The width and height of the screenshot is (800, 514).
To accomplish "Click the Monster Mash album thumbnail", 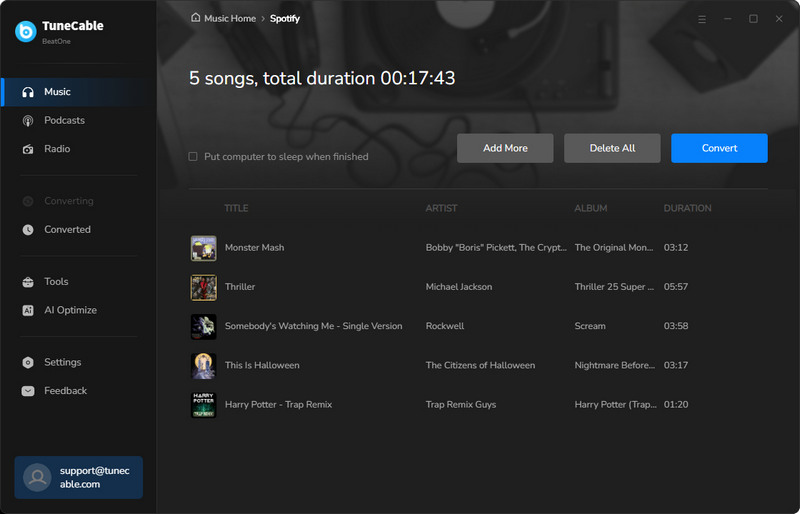I will click(x=204, y=248).
